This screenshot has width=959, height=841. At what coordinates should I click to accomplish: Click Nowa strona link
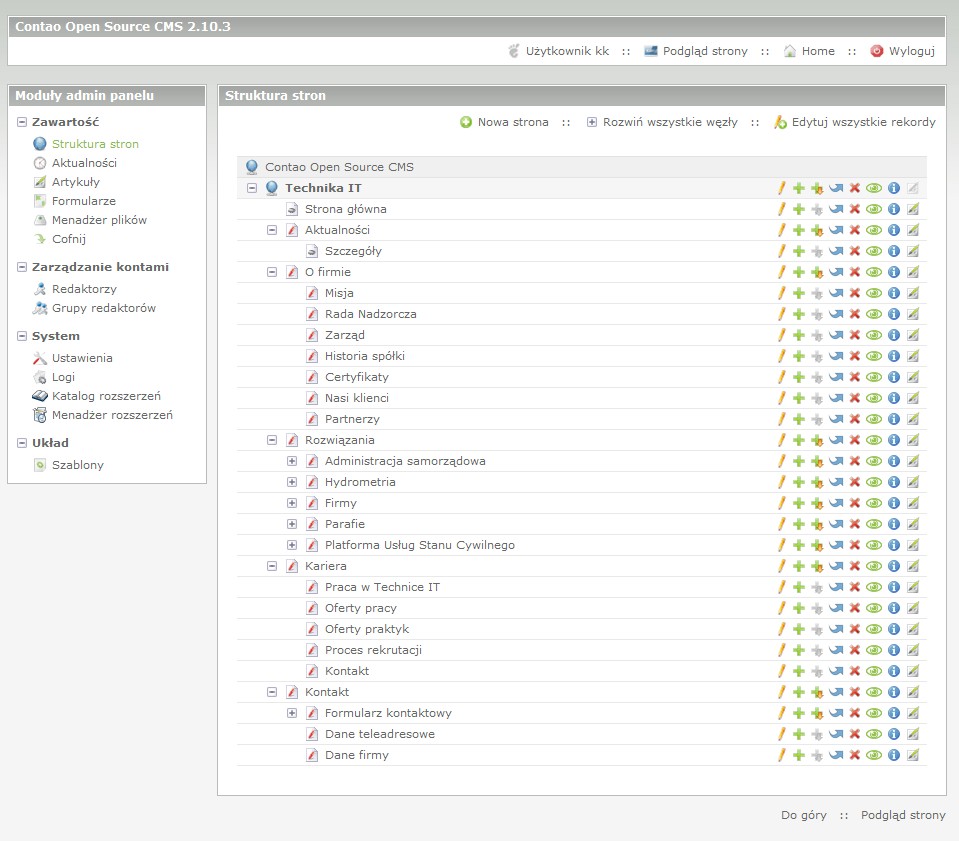pos(513,122)
